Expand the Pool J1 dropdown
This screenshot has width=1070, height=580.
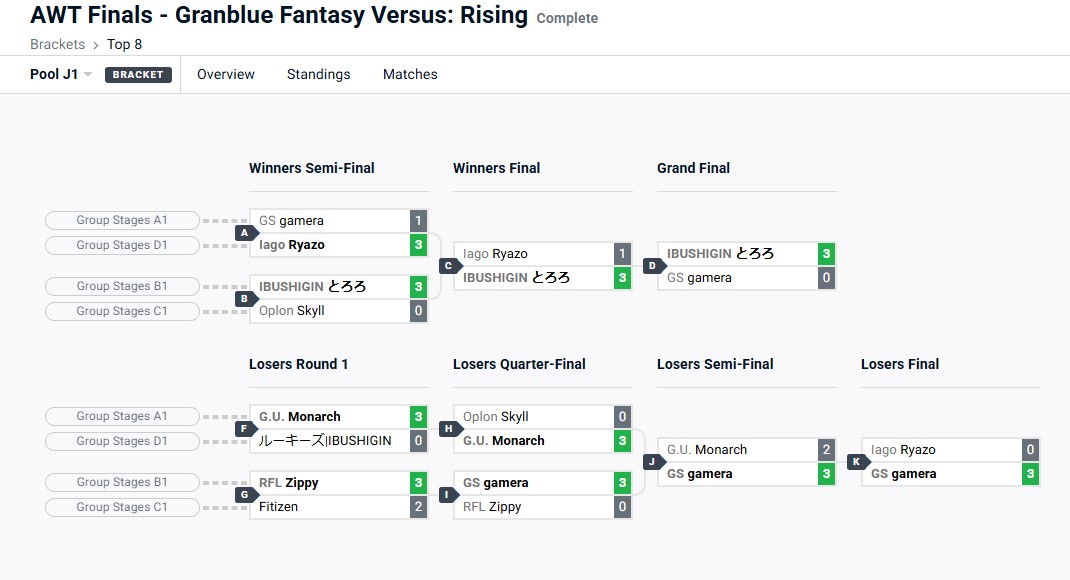click(x=61, y=74)
